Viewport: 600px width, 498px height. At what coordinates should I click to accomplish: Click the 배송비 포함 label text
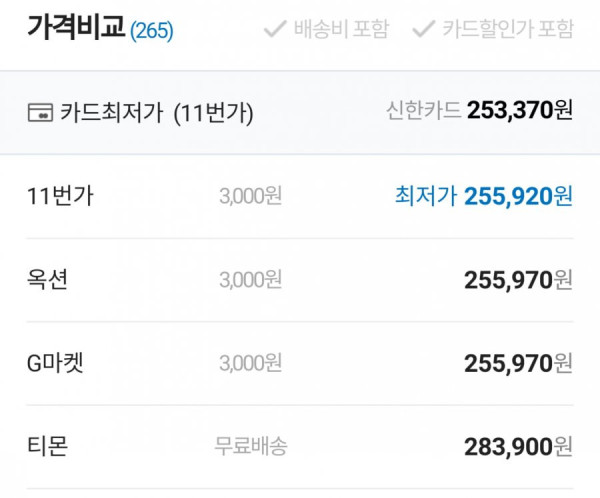(x=341, y=29)
